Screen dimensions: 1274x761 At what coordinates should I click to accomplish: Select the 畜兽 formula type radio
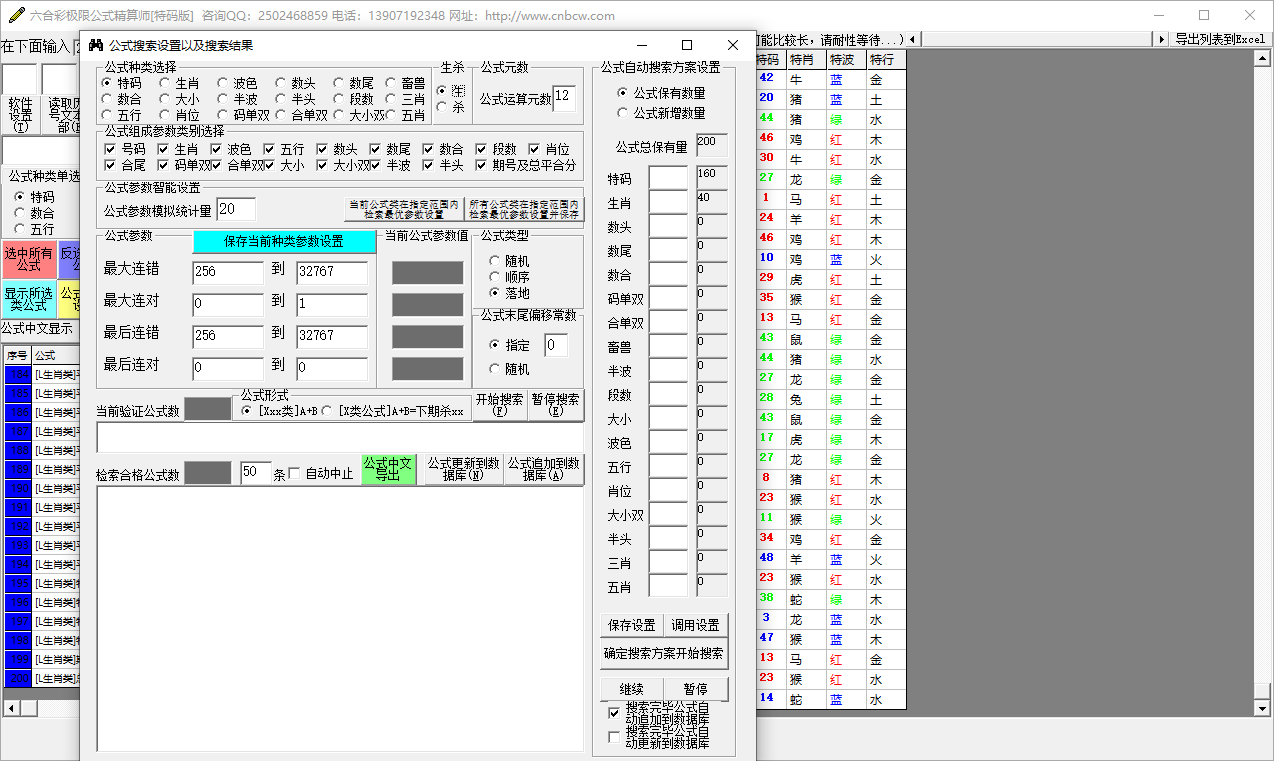tap(391, 84)
